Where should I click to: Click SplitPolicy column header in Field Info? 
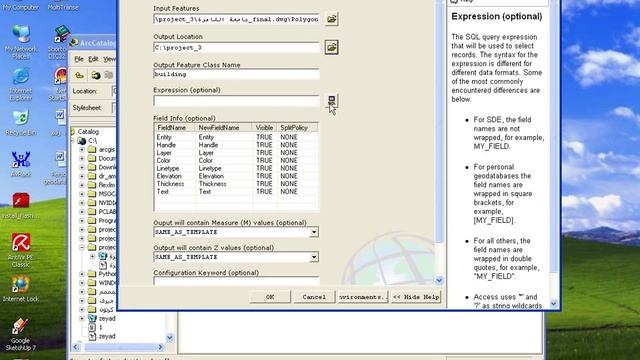point(297,128)
